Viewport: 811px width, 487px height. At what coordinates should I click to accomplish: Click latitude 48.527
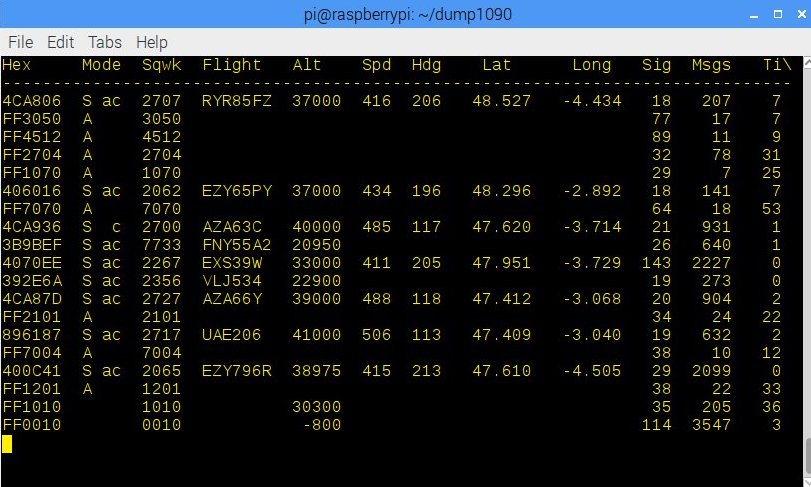coord(502,101)
